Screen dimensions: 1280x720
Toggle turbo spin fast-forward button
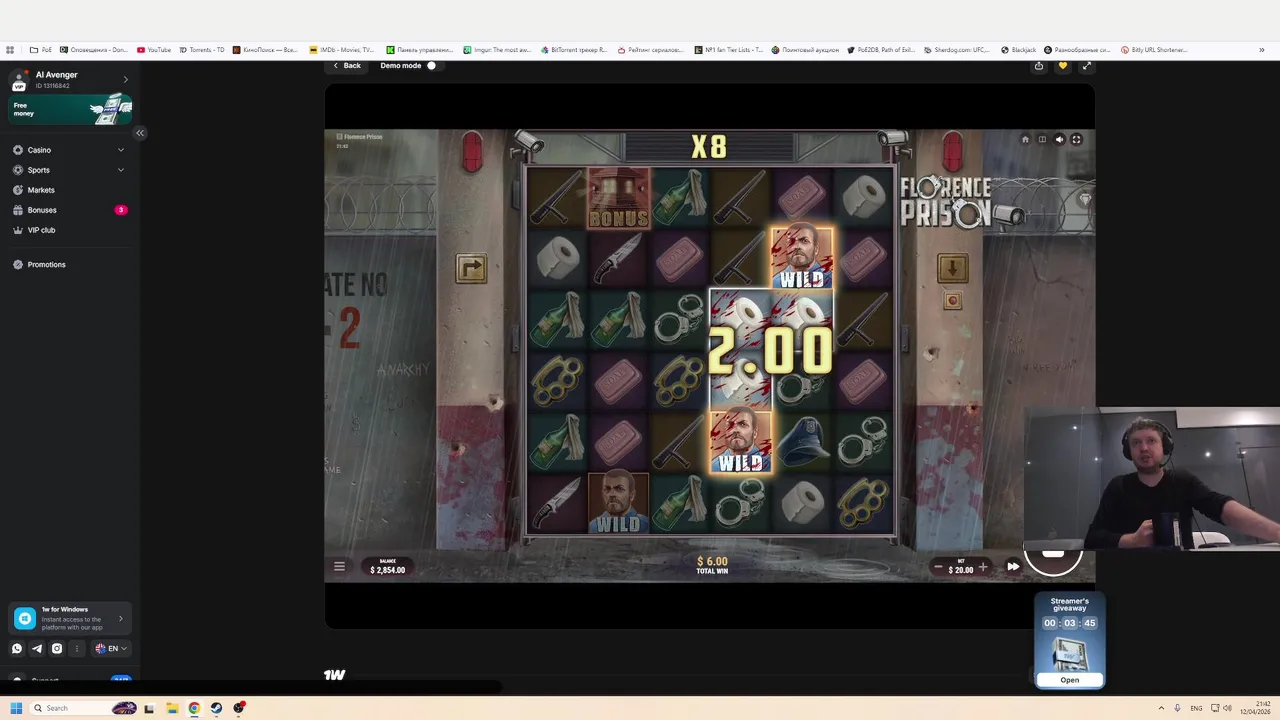coord(1013,567)
